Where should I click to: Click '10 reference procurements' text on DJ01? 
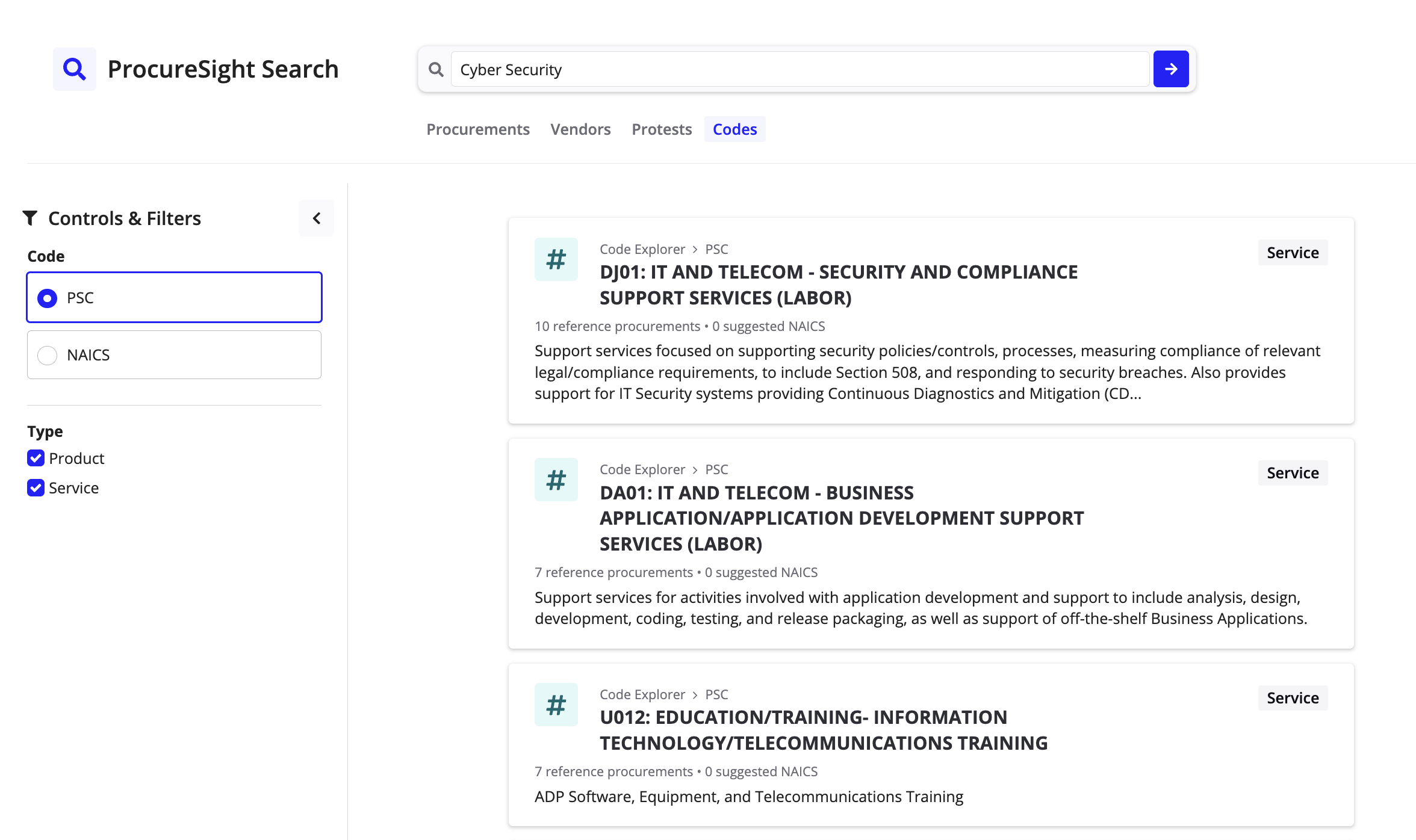617,326
